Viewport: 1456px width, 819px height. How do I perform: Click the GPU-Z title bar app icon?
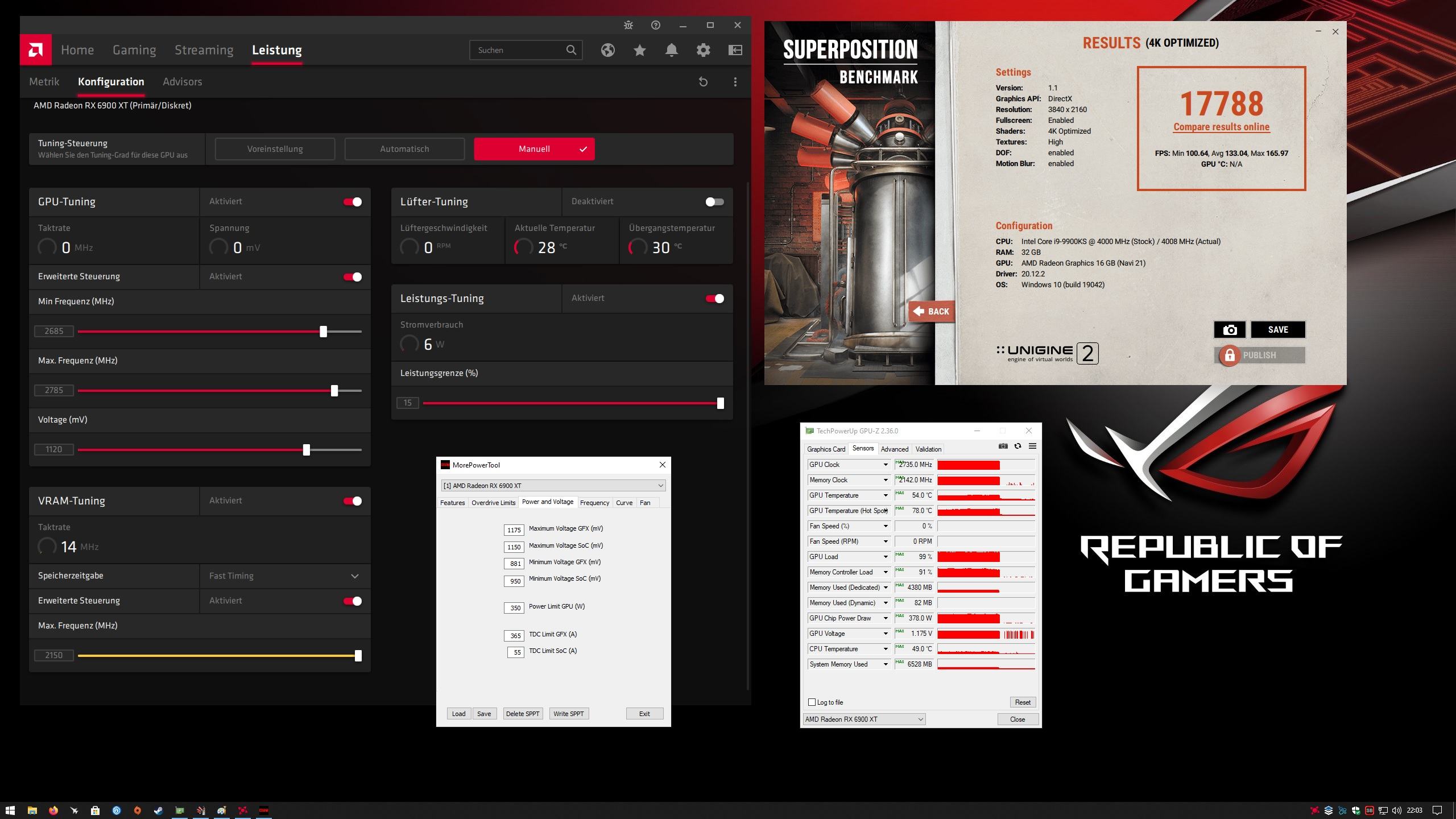tap(809, 431)
